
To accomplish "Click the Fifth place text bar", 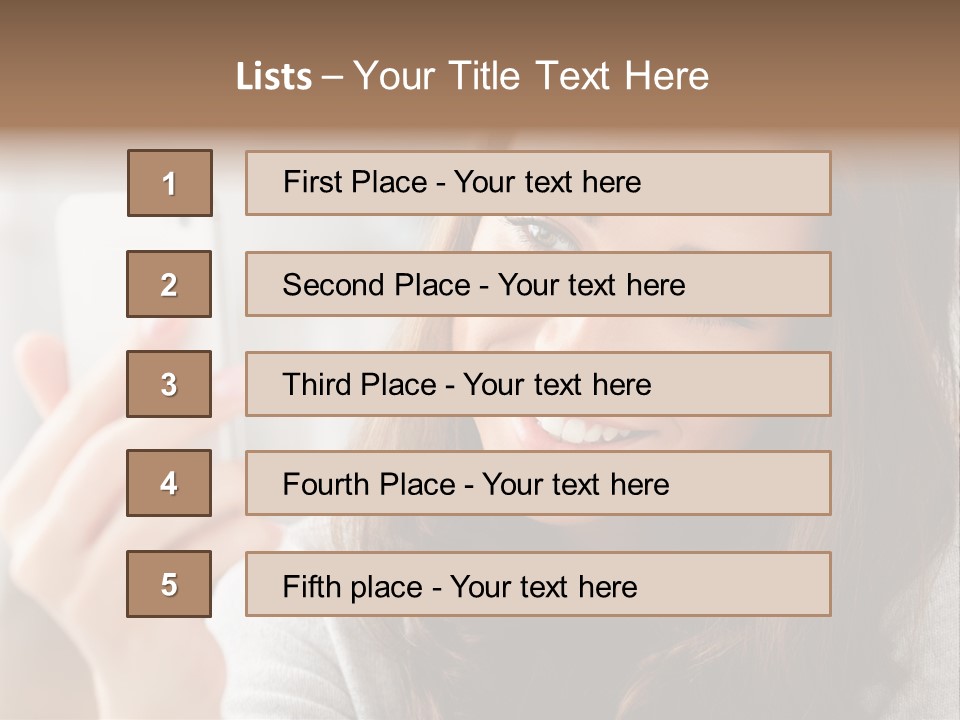I will pyautogui.click(x=538, y=584).
